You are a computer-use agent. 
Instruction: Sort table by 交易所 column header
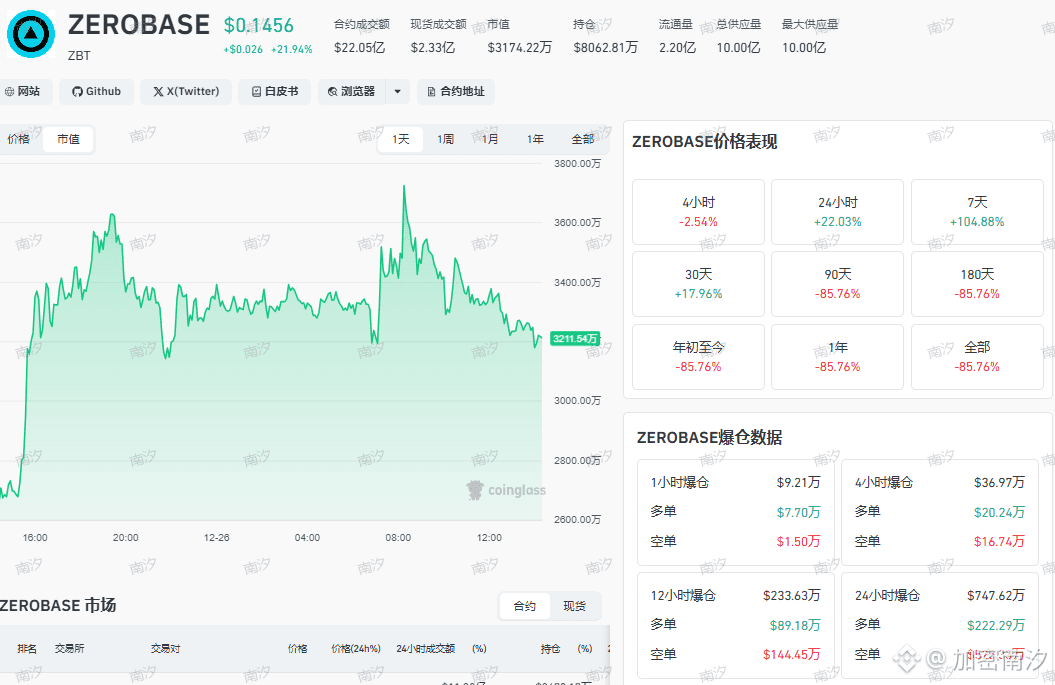point(69,649)
